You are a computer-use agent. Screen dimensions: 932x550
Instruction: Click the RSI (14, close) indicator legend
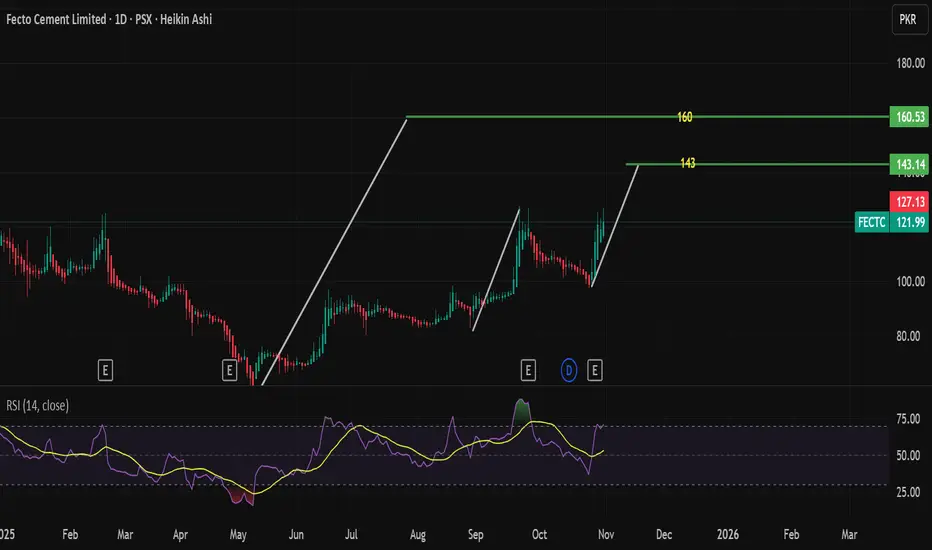tap(37, 406)
